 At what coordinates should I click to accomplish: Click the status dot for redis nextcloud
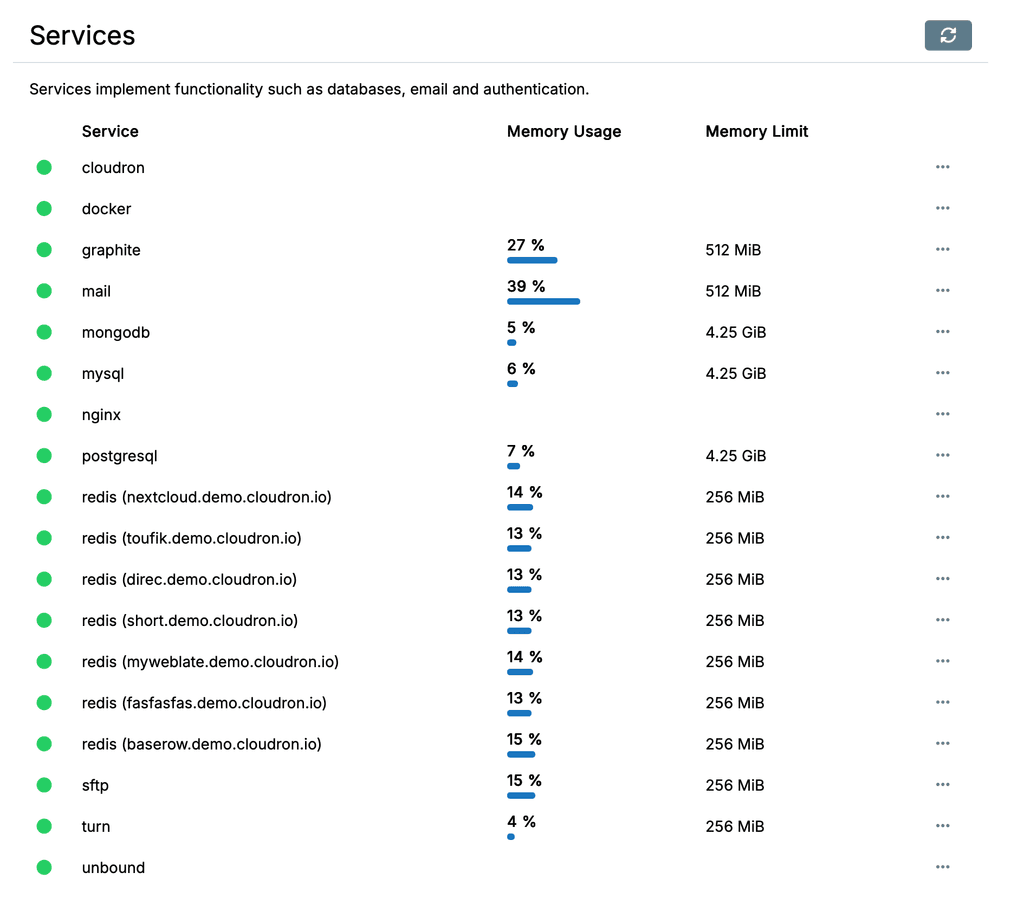pos(44,497)
